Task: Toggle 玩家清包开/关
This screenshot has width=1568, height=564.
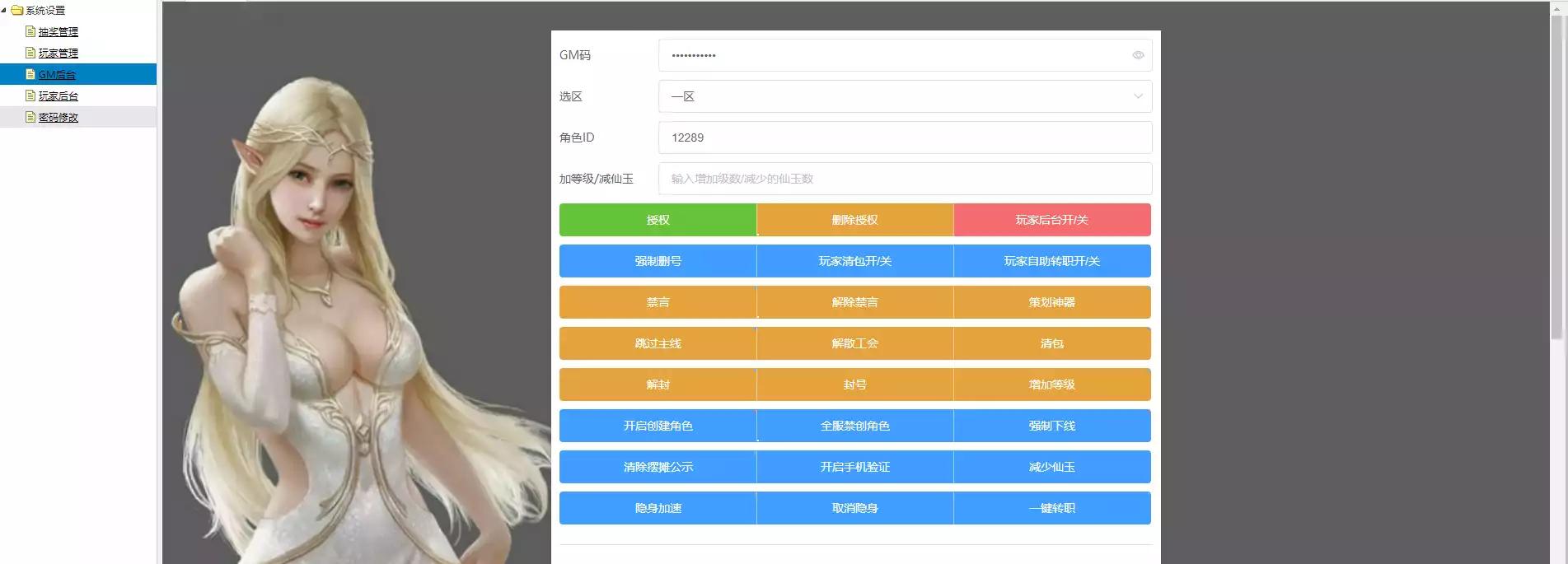Action: [855, 261]
